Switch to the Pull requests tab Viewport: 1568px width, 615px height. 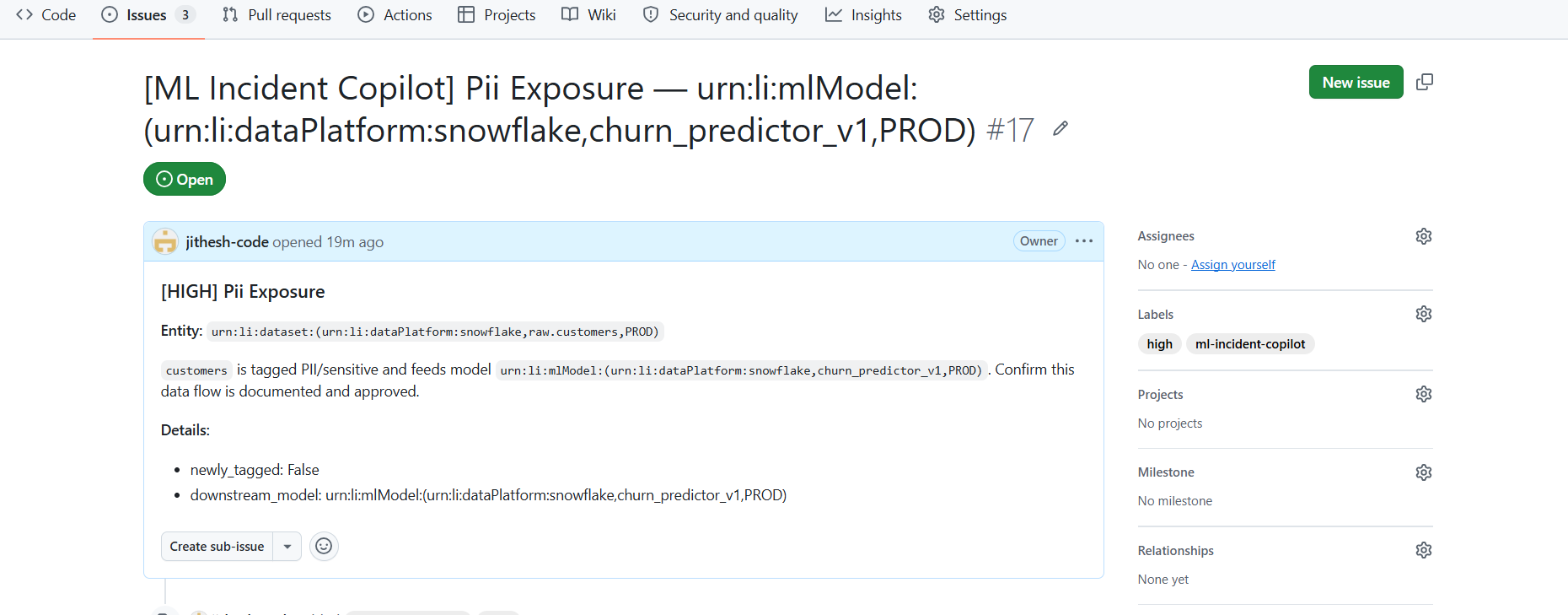[x=277, y=15]
